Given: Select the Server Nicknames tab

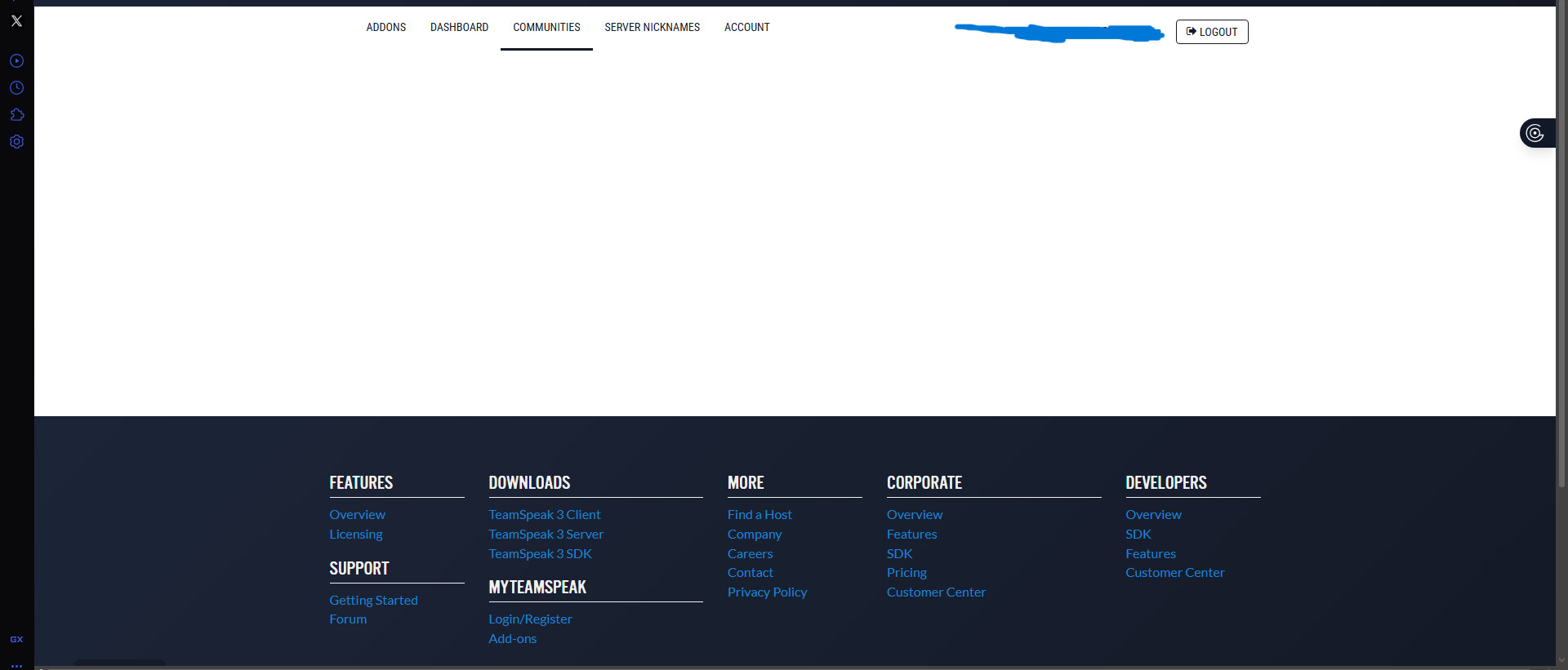Looking at the screenshot, I should click(652, 28).
